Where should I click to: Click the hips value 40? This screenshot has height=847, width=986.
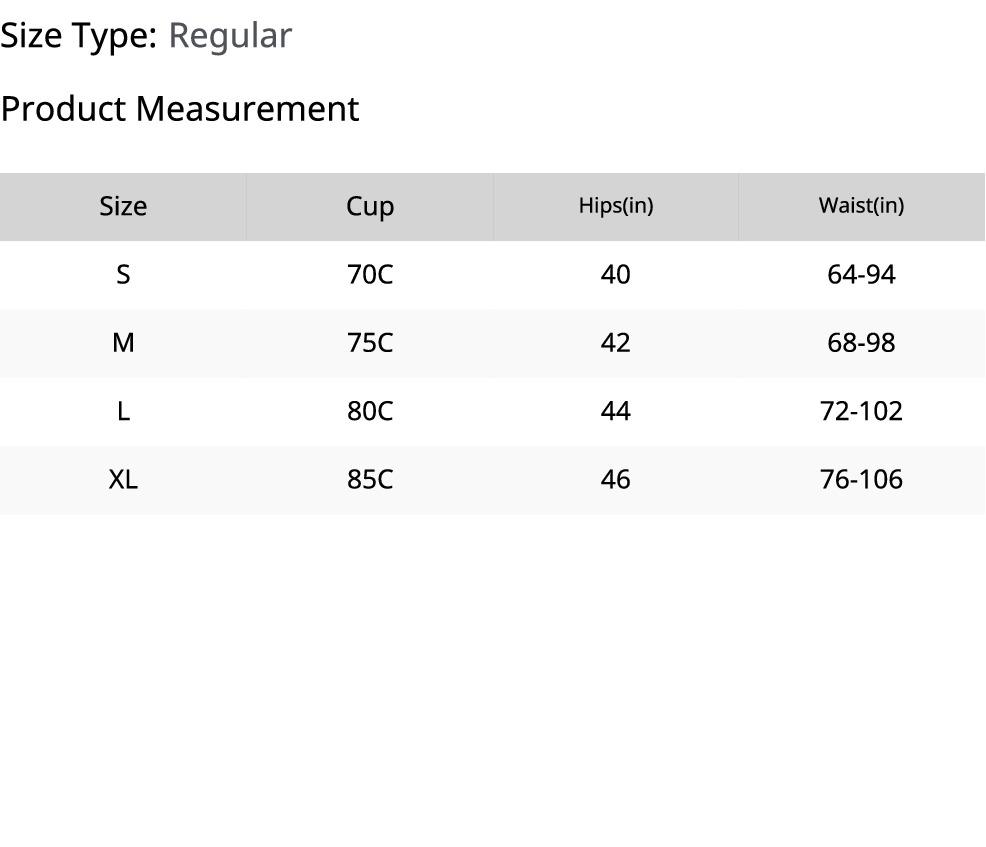pyautogui.click(x=616, y=274)
